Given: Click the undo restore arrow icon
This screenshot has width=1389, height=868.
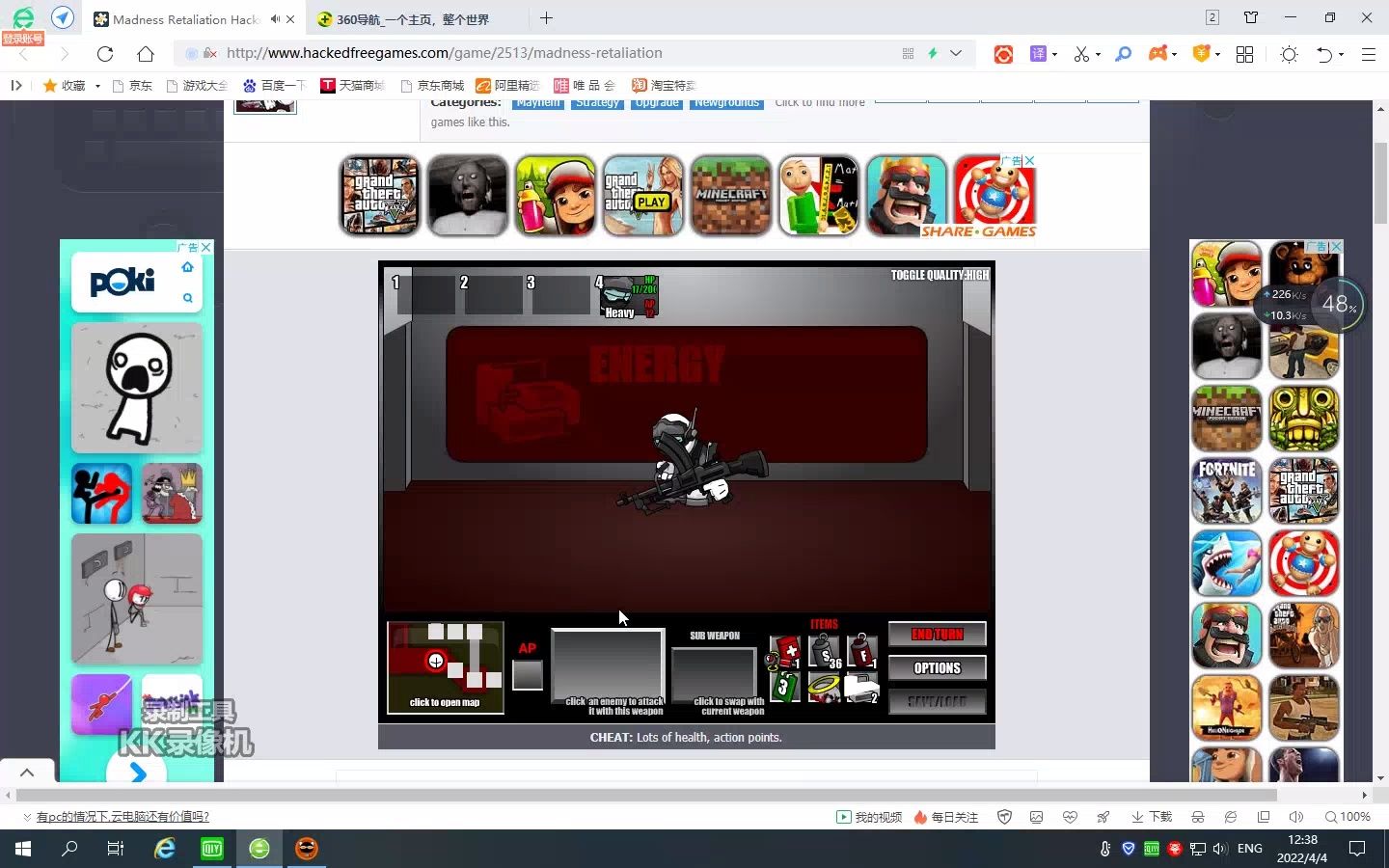Looking at the screenshot, I should [x=1324, y=54].
